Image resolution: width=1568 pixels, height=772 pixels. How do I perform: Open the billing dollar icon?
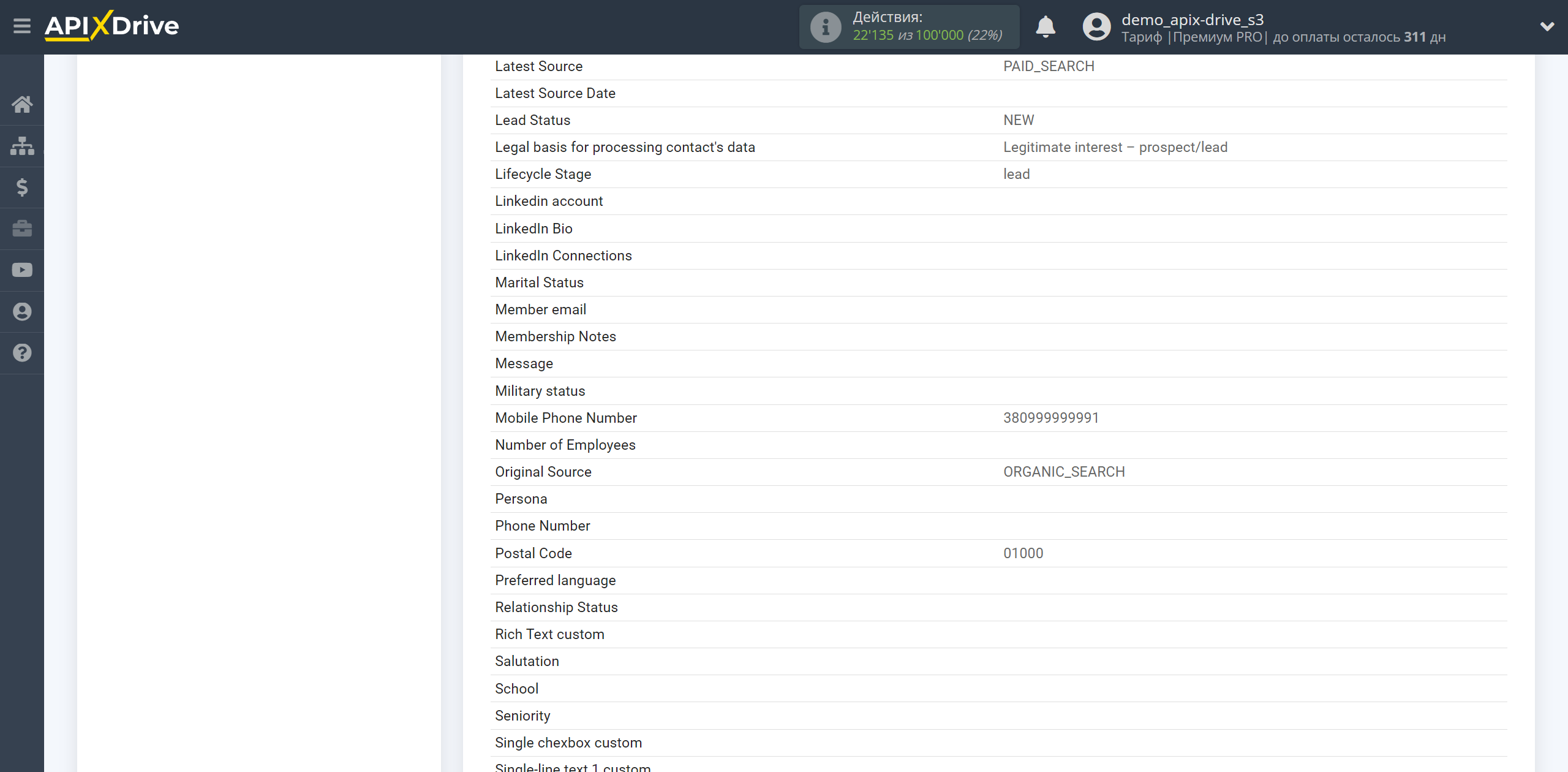(x=22, y=187)
